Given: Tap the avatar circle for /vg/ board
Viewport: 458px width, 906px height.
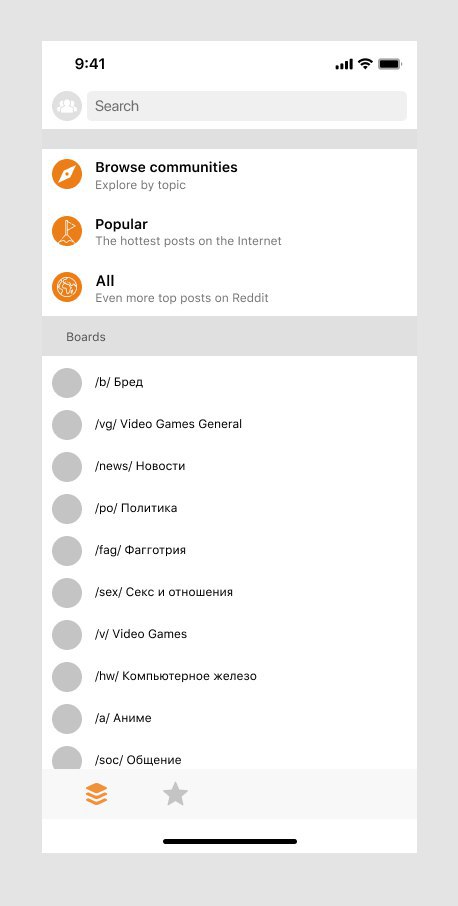Looking at the screenshot, I should click(67, 425).
